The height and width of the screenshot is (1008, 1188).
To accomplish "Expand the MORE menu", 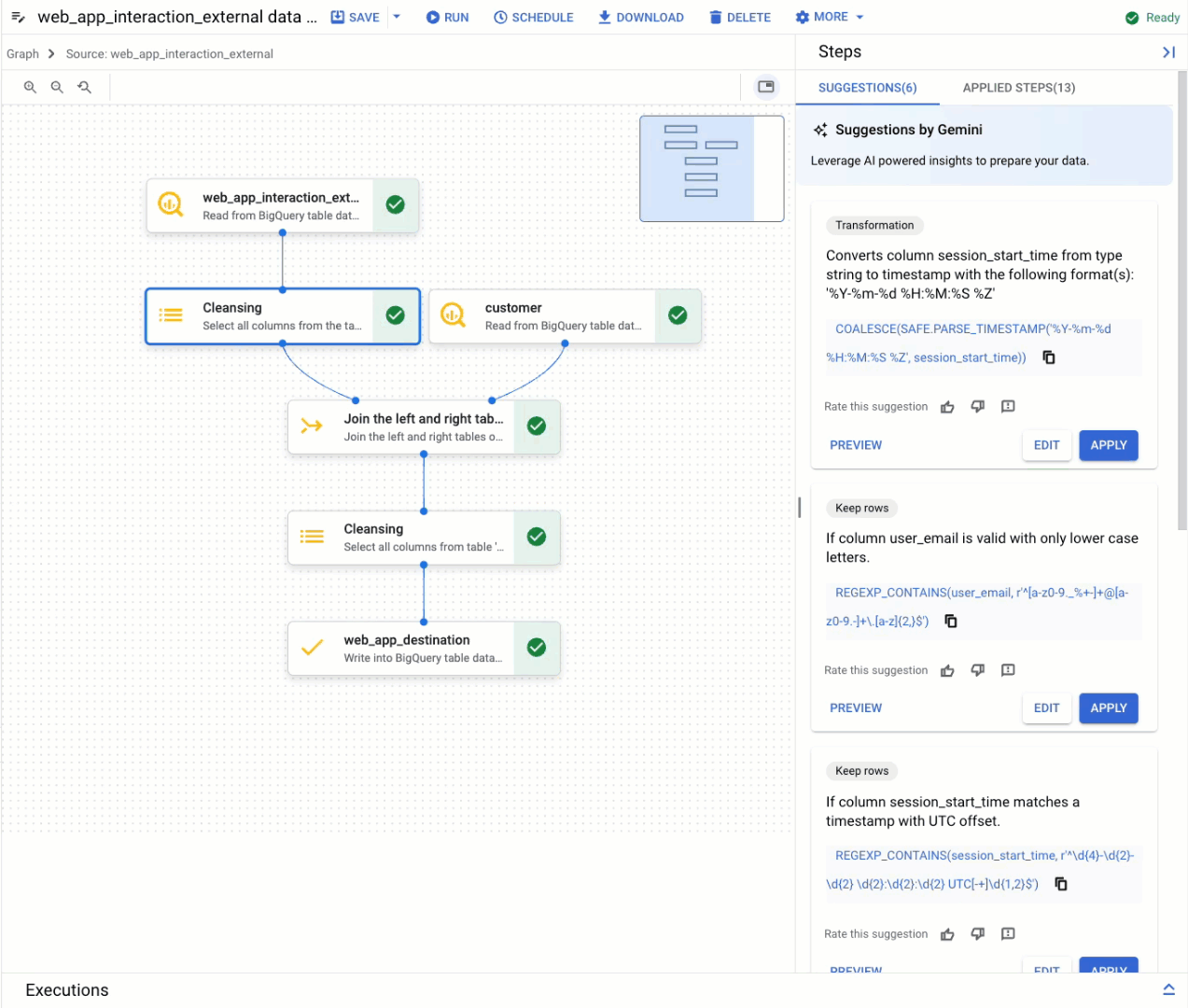I will [x=829, y=17].
